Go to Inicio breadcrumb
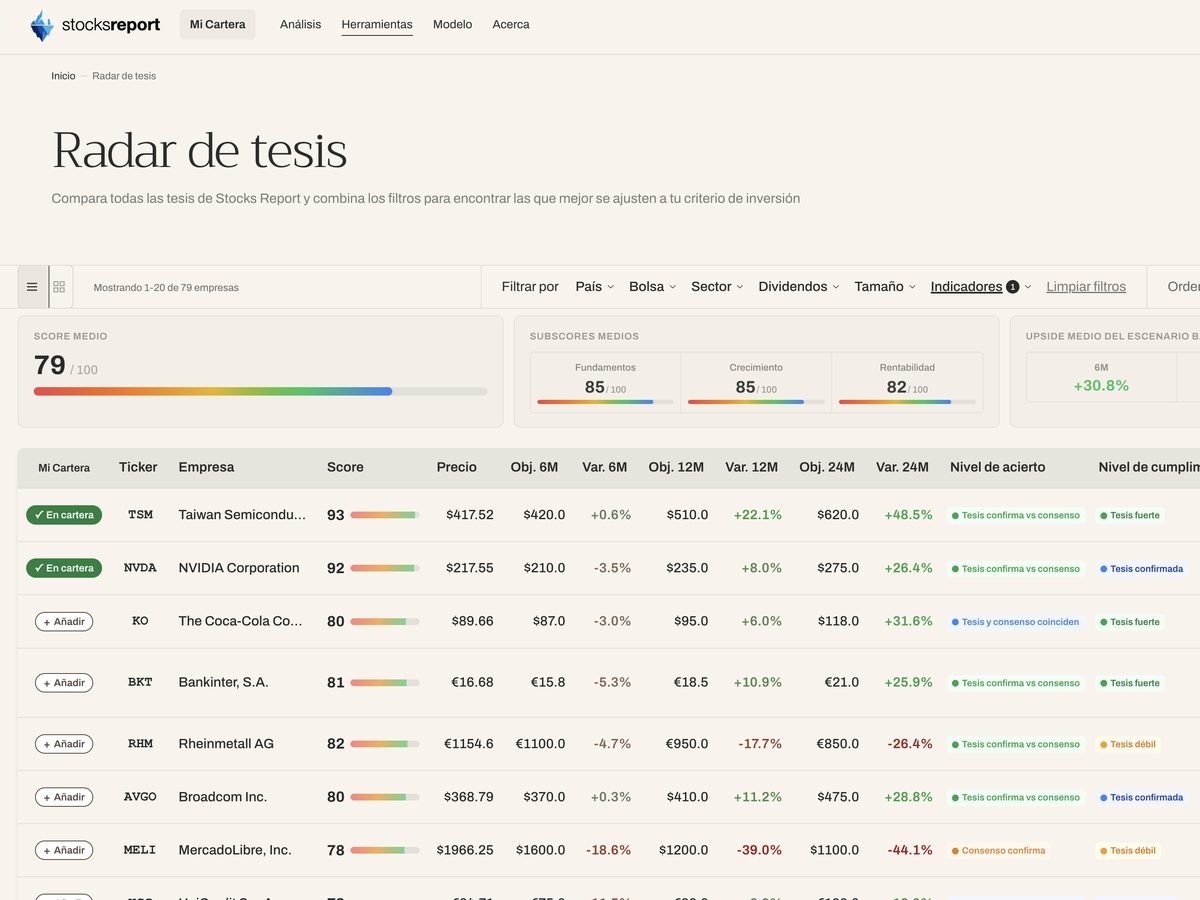This screenshot has height=900, width=1200. tap(63, 76)
